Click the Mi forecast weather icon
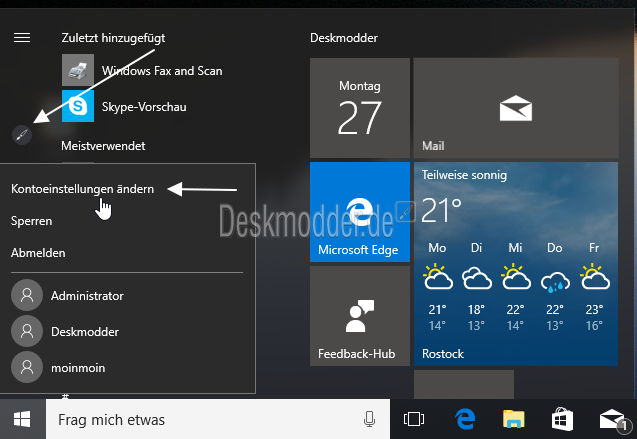Image resolution: width=637 pixels, height=439 pixels. (516, 277)
